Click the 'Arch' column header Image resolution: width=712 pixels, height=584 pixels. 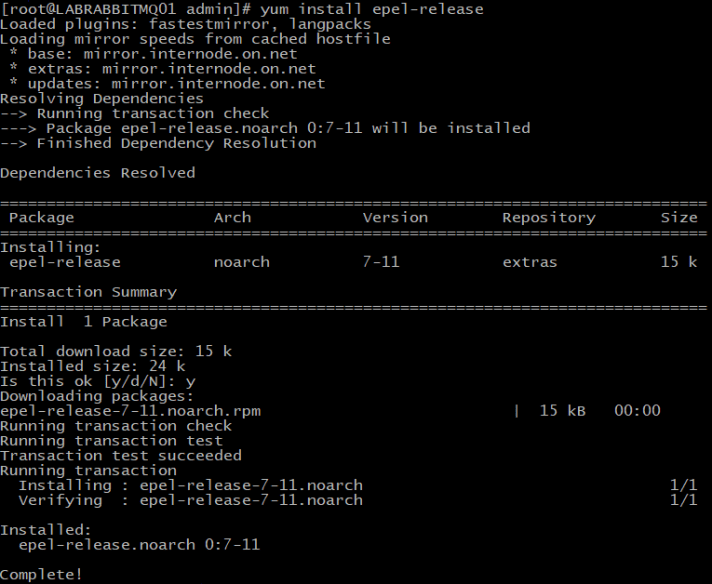coord(232,217)
